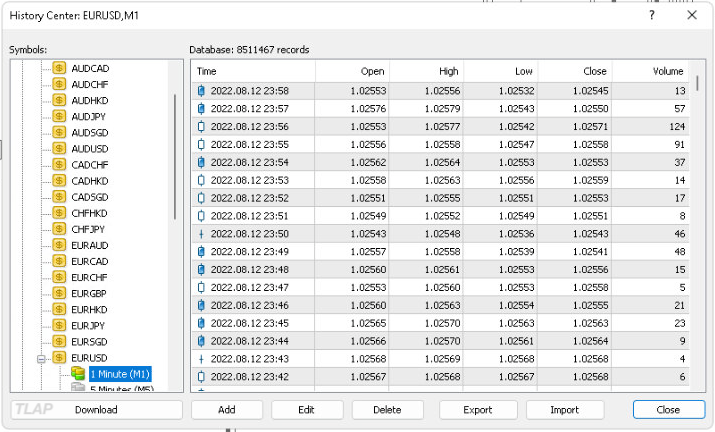Screen dimensions: 715x432
Task: Click the Open column header
Action: click(352, 71)
